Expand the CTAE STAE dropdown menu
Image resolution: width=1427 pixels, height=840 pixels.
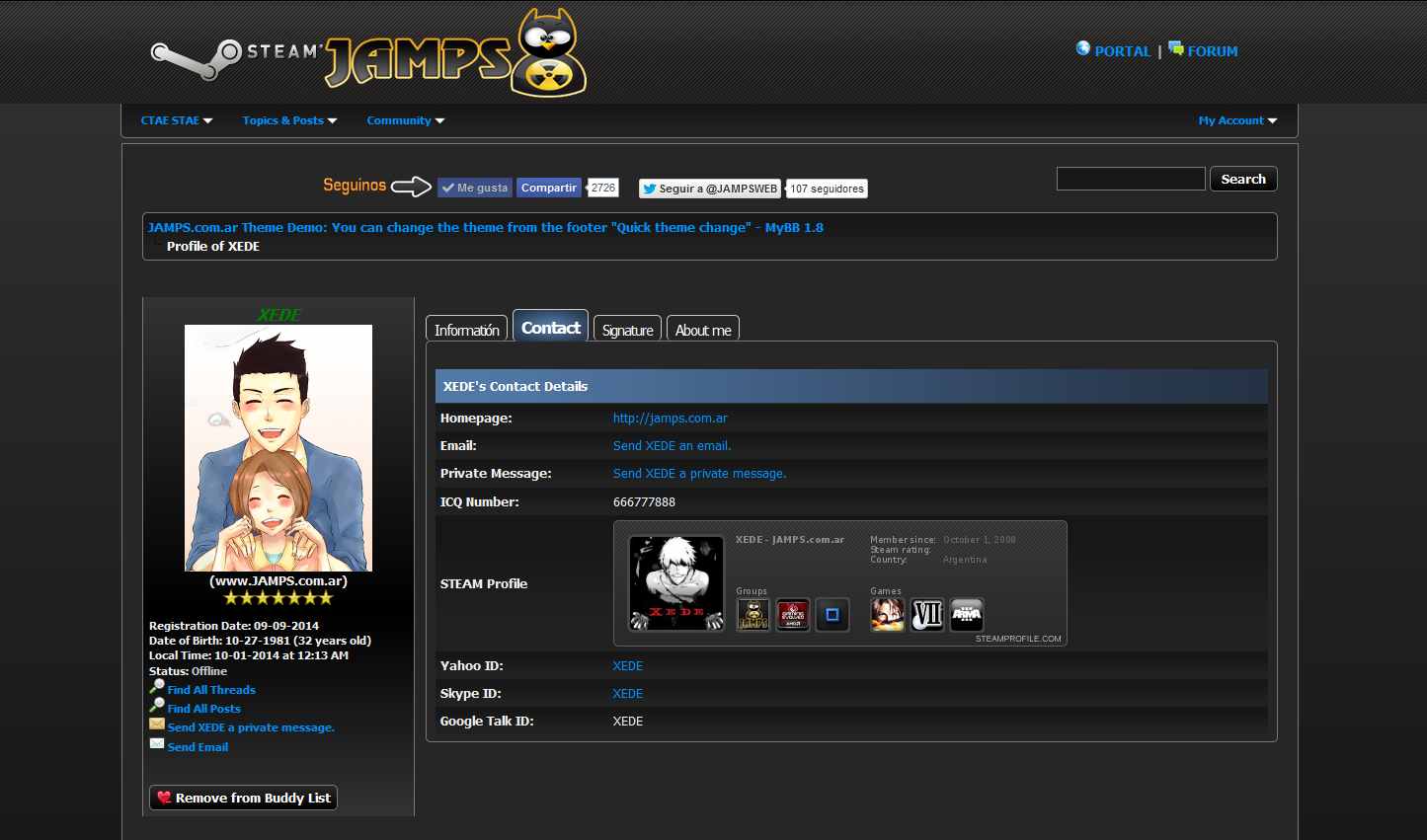tap(177, 120)
